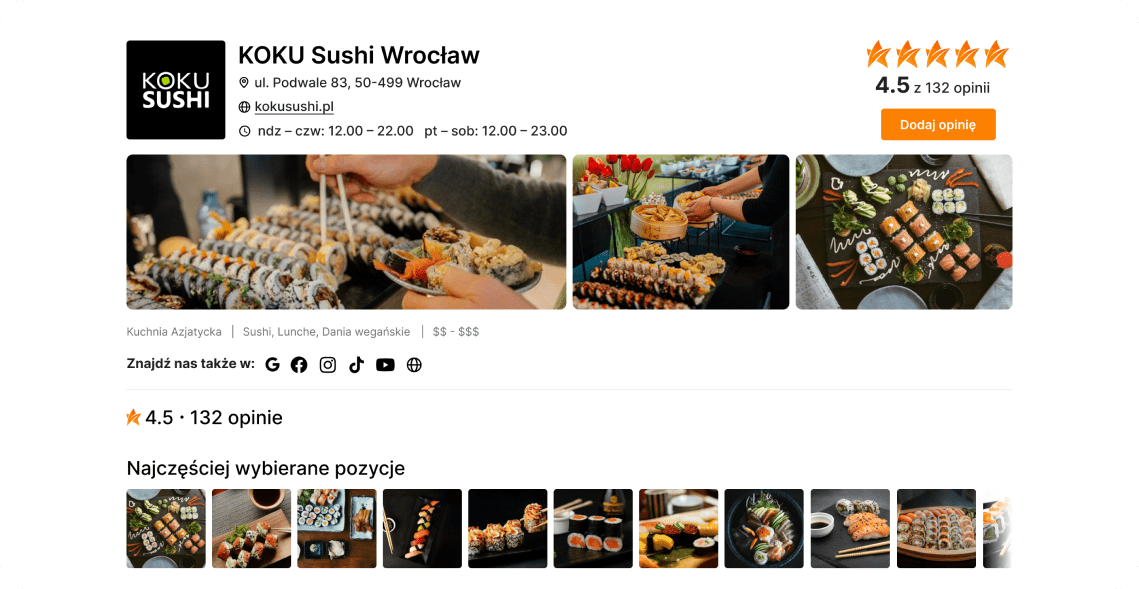Open the Facebook social icon

coord(299,365)
